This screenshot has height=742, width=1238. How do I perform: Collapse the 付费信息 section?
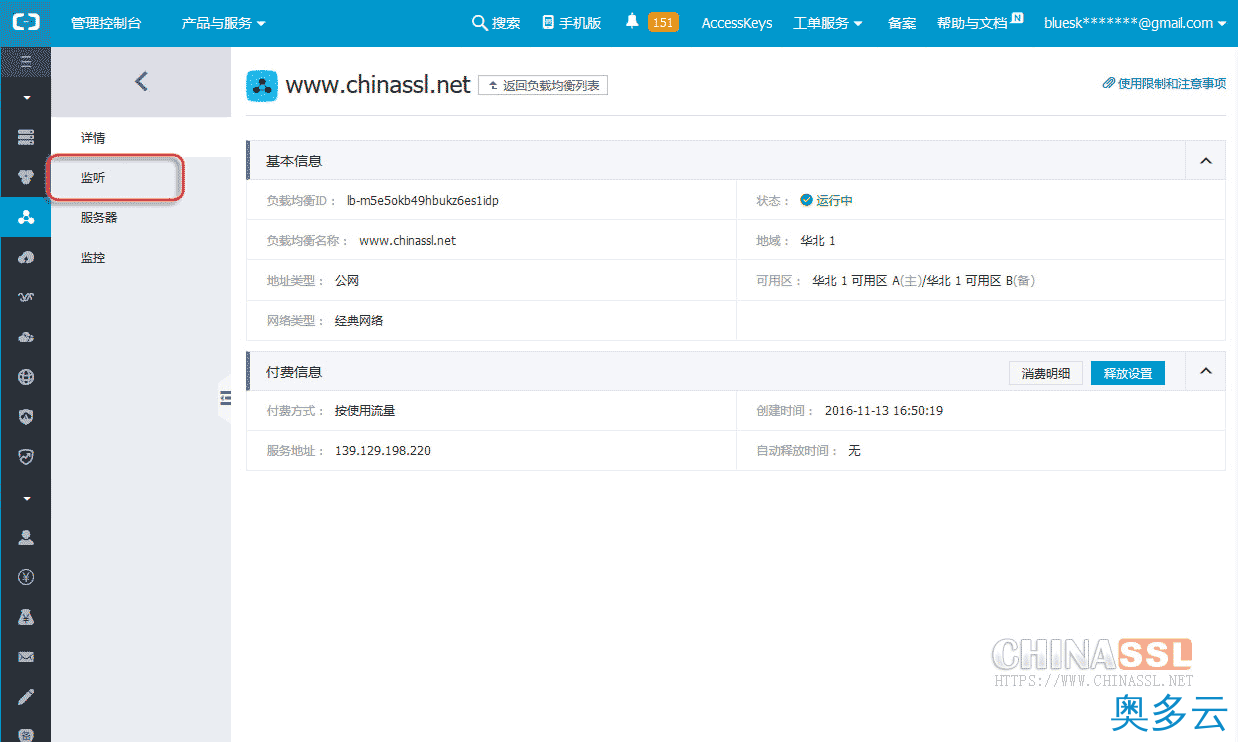(1205, 372)
